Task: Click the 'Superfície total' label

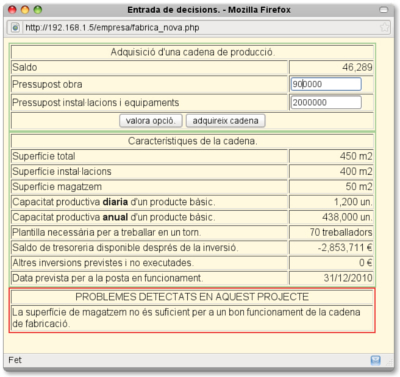Action: (44, 156)
